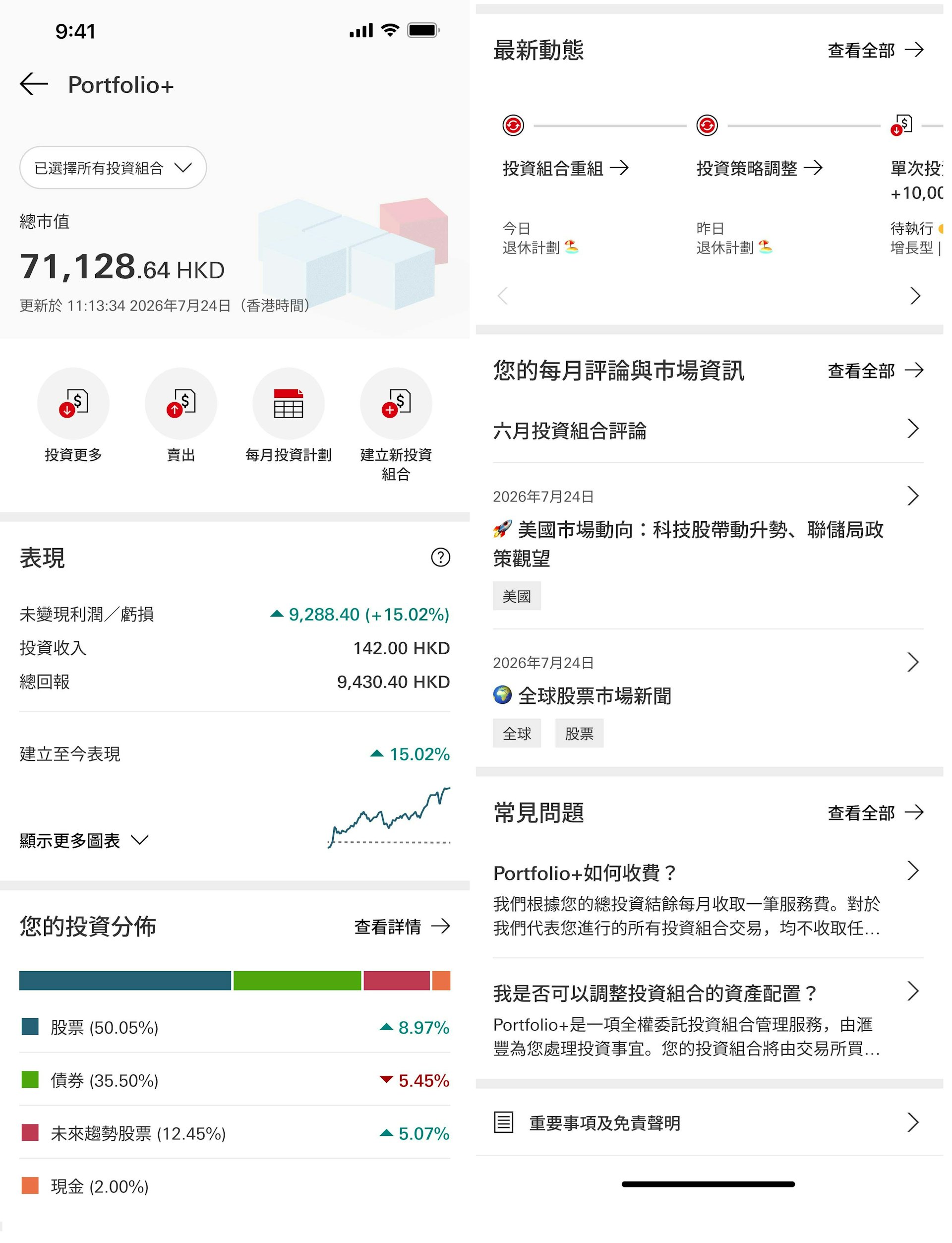
Task: Open the 每月投資計劃 calendar icon
Action: (290, 405)
